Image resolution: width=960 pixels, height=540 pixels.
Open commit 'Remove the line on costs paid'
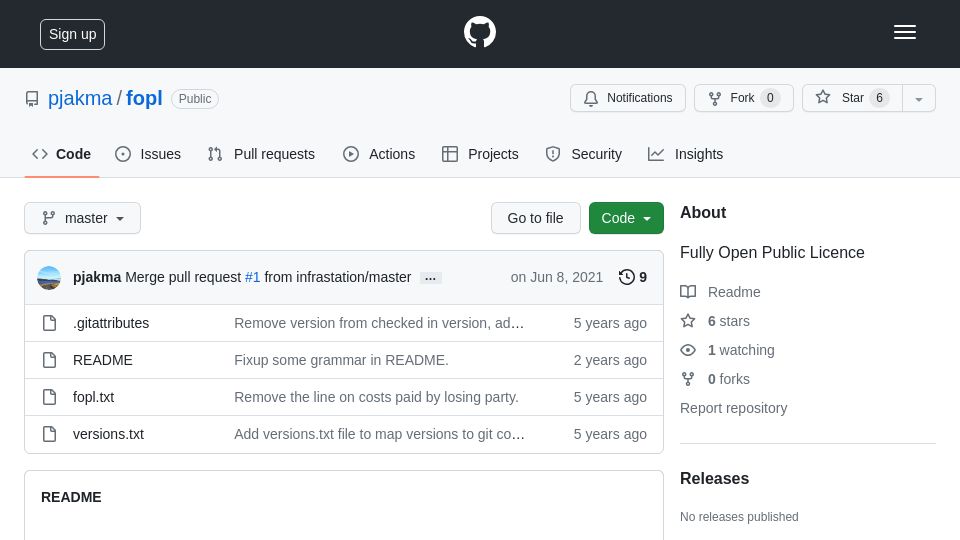(376, 397)
